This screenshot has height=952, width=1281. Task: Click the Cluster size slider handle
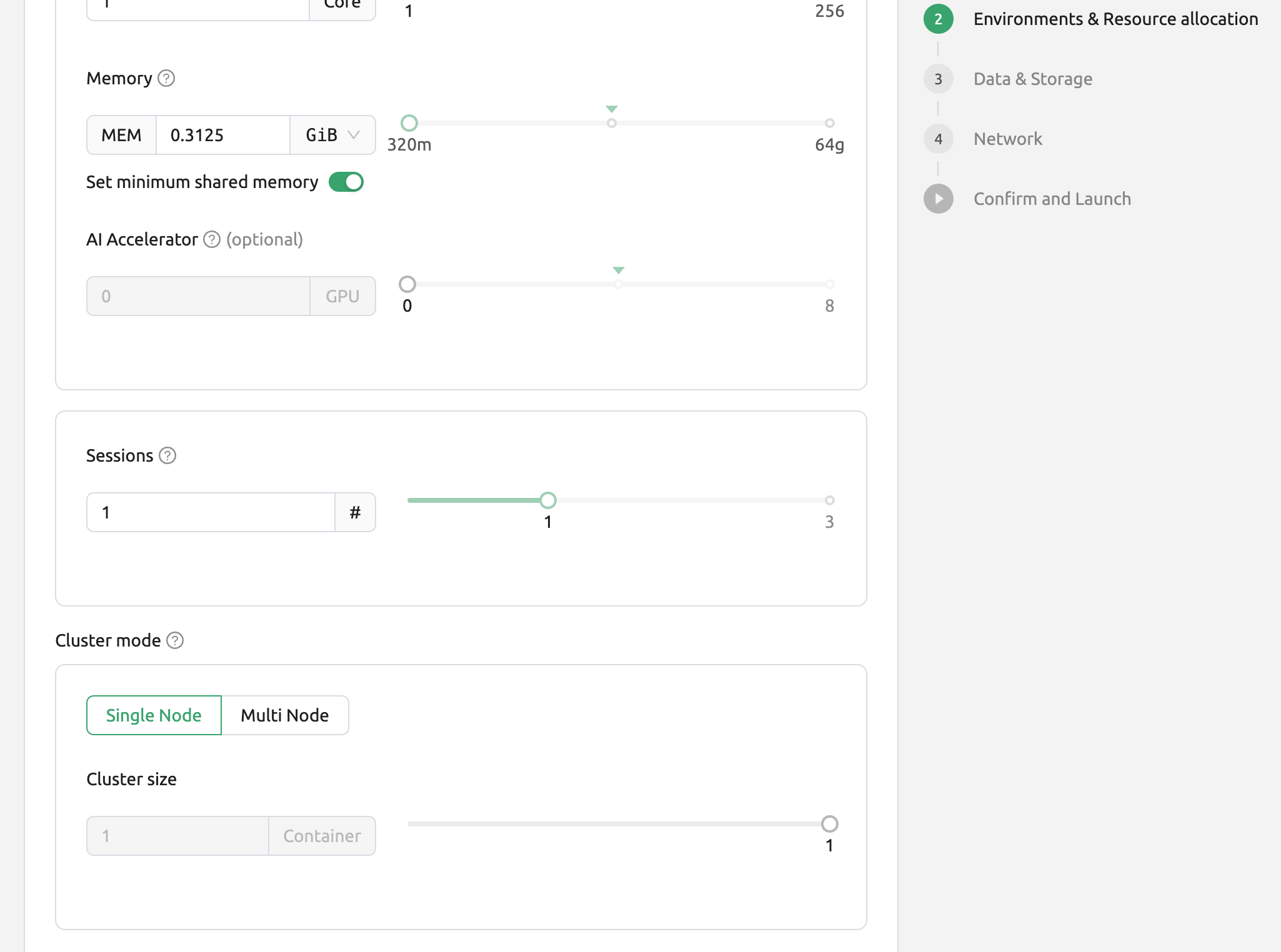[830, 824]
